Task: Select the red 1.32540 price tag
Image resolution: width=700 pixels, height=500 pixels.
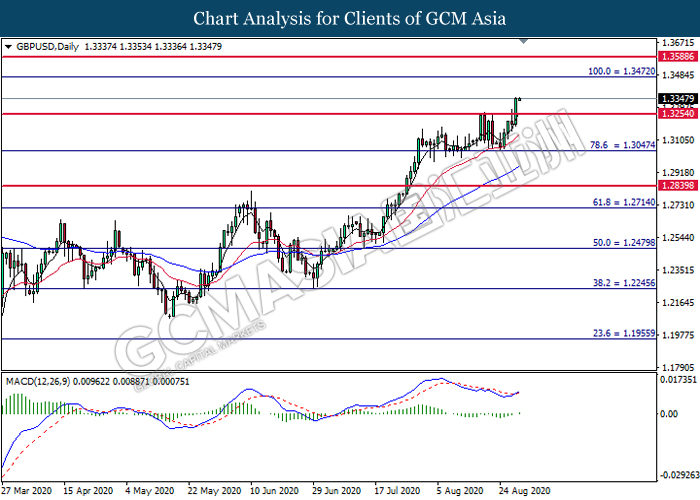Action: (677, 114)
